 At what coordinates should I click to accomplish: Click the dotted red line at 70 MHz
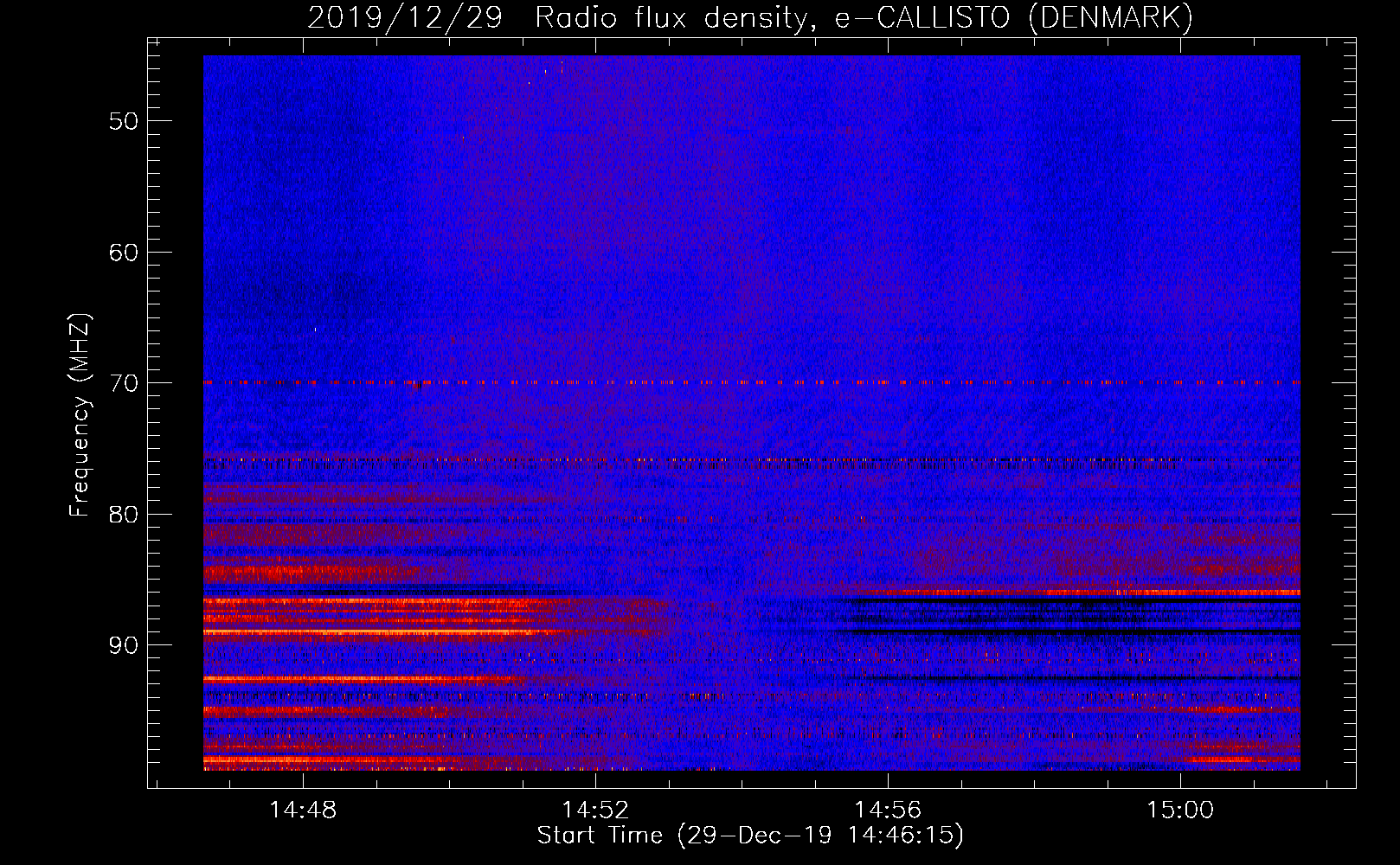[752, 381]
